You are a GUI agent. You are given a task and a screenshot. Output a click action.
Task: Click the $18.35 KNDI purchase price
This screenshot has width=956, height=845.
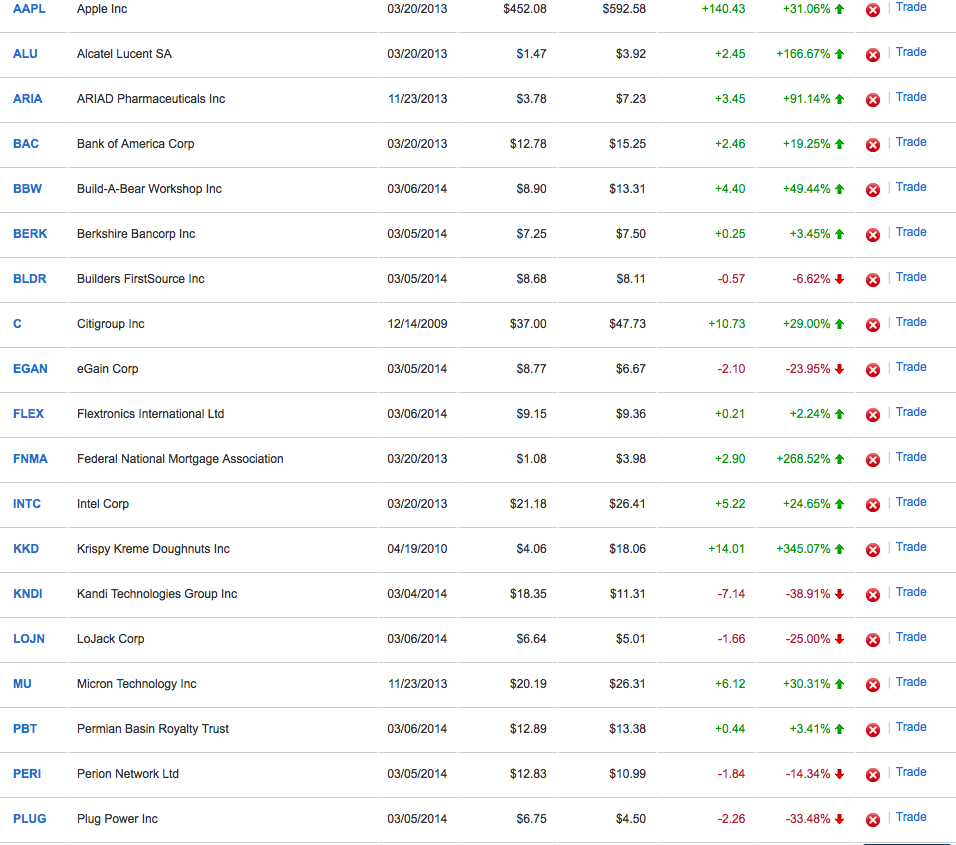click(528, 594)
